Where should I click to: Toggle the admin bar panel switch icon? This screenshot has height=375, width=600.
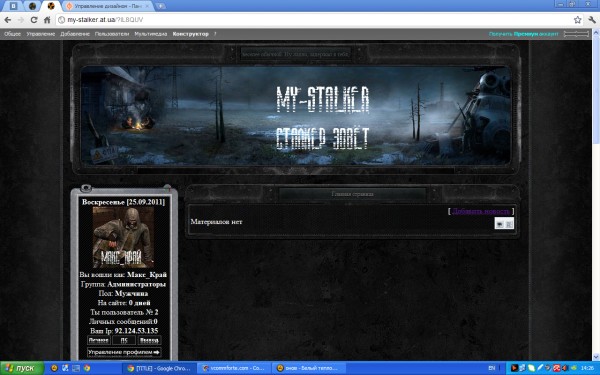576,34
